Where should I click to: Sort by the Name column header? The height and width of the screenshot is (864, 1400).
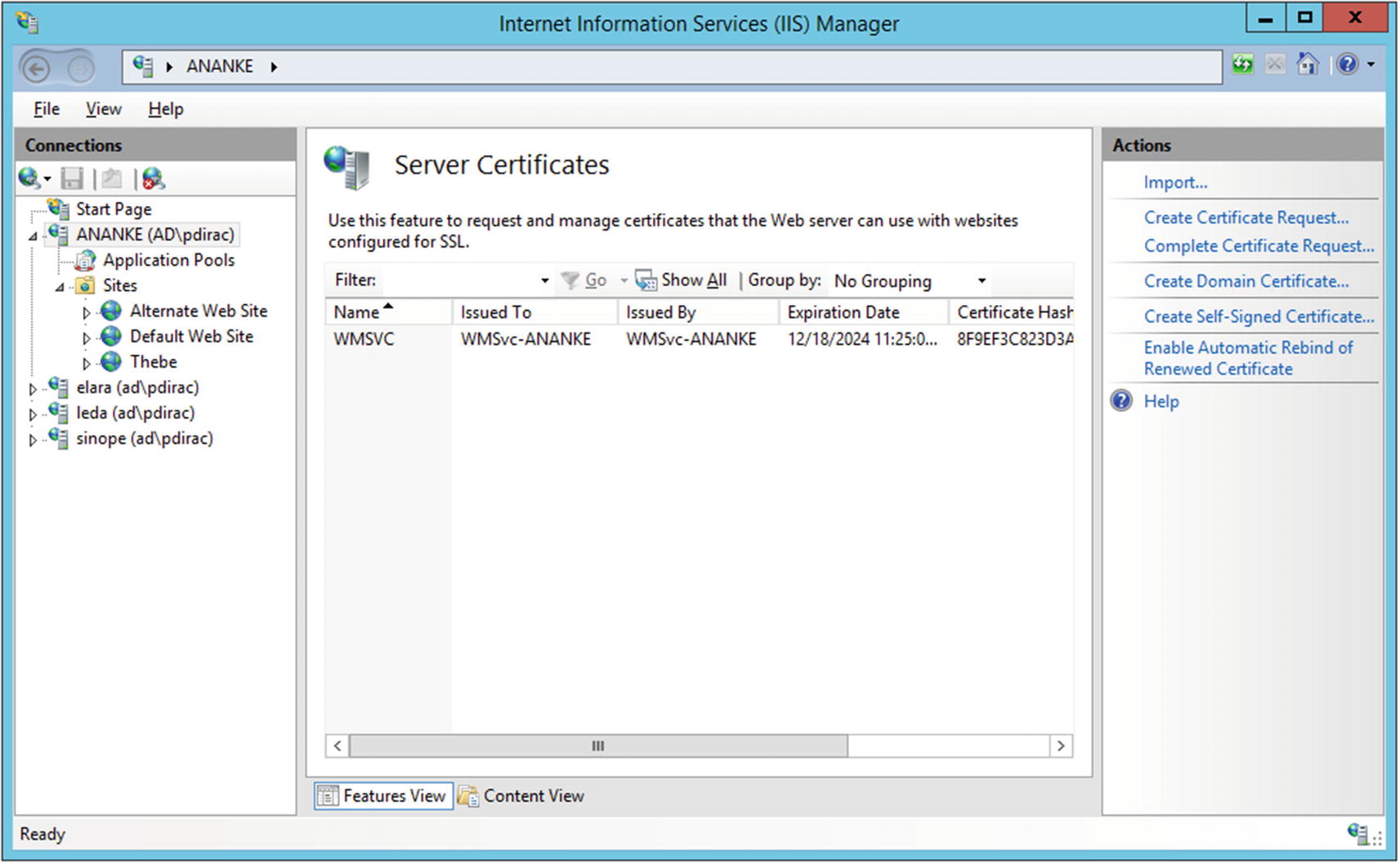point(388,312)
